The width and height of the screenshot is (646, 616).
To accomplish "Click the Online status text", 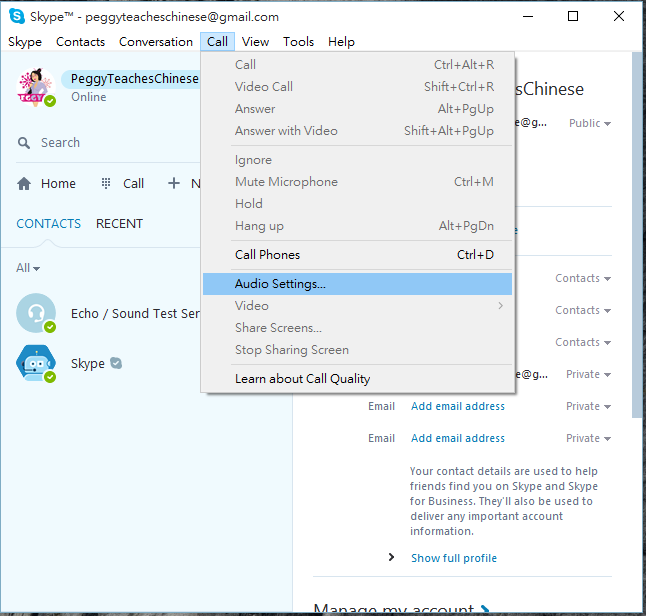I will (x=89, y=97).
